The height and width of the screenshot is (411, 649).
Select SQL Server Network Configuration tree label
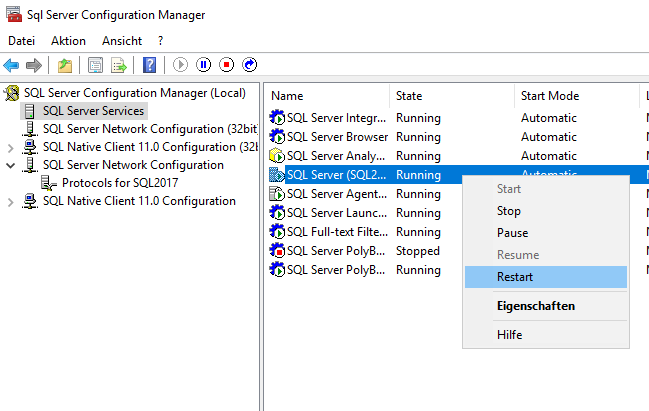click(x=133, y=165)
